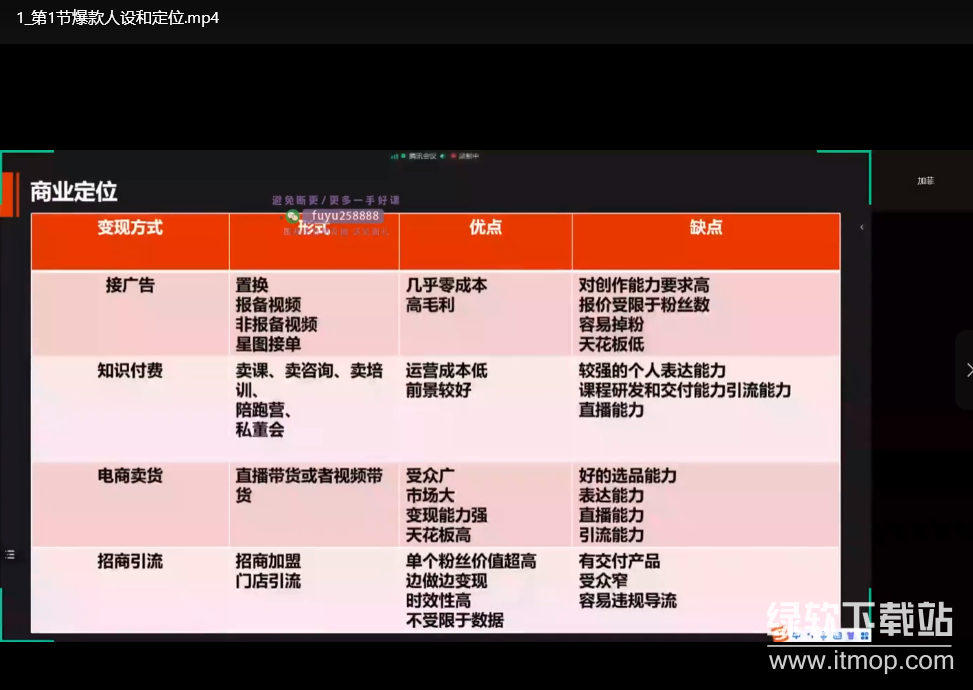973x690 pixels.
Task: Select the 接广告 row label
Action: (130, 285)
